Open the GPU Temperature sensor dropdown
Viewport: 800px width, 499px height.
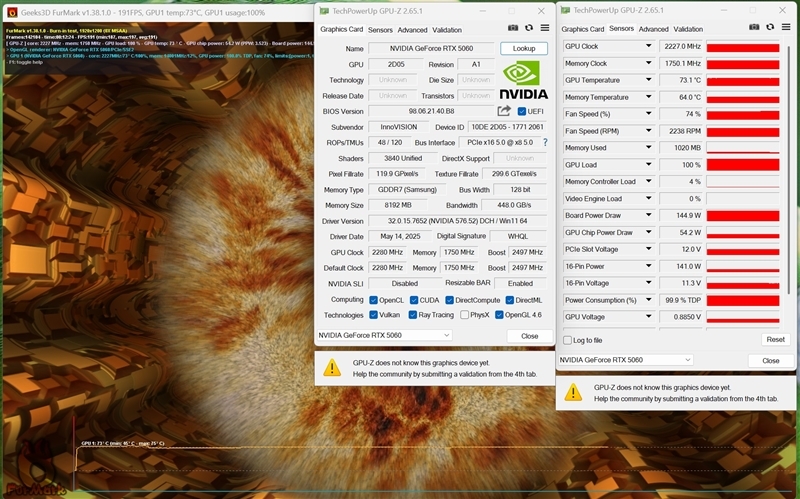click(648, 80)
